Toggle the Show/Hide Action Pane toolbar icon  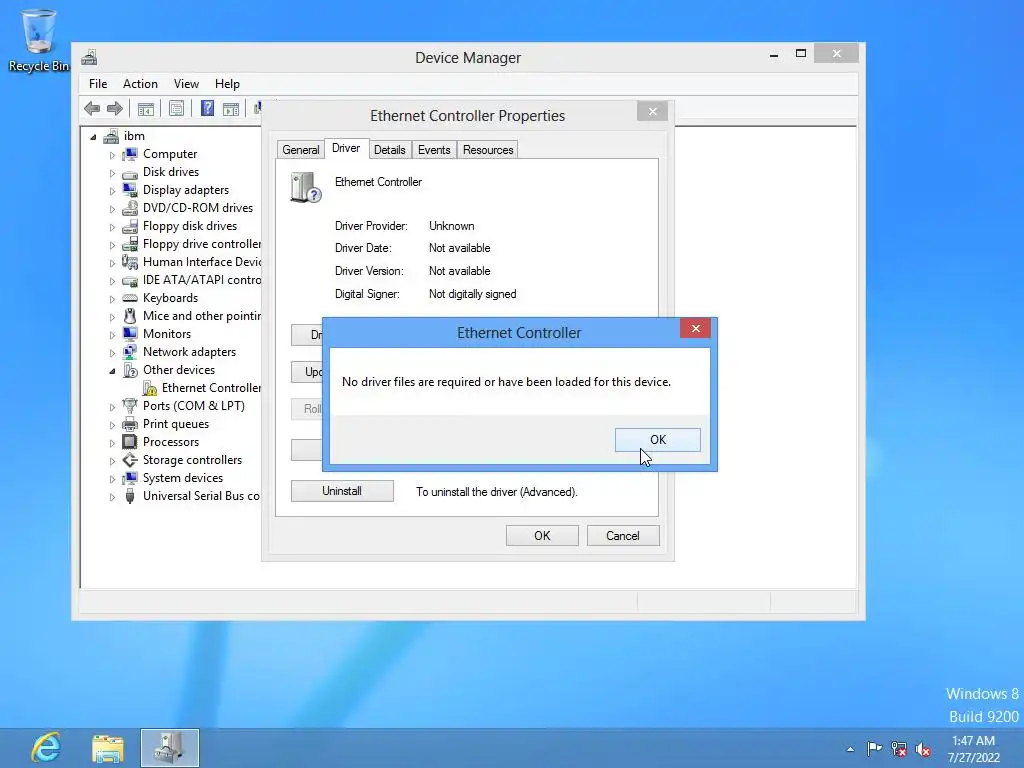coord(231,108)
